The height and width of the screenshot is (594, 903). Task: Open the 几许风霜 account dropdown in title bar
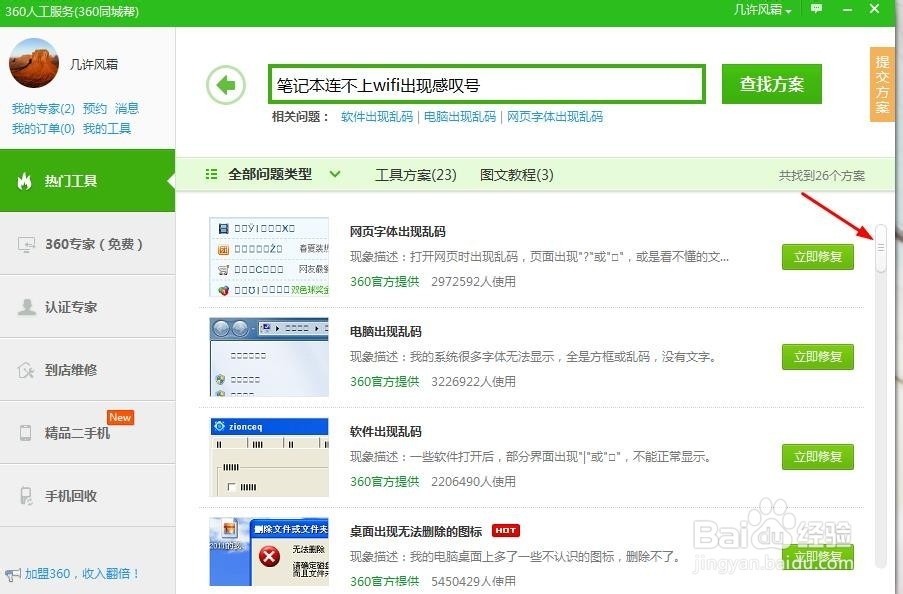click(x=762, y=10)
